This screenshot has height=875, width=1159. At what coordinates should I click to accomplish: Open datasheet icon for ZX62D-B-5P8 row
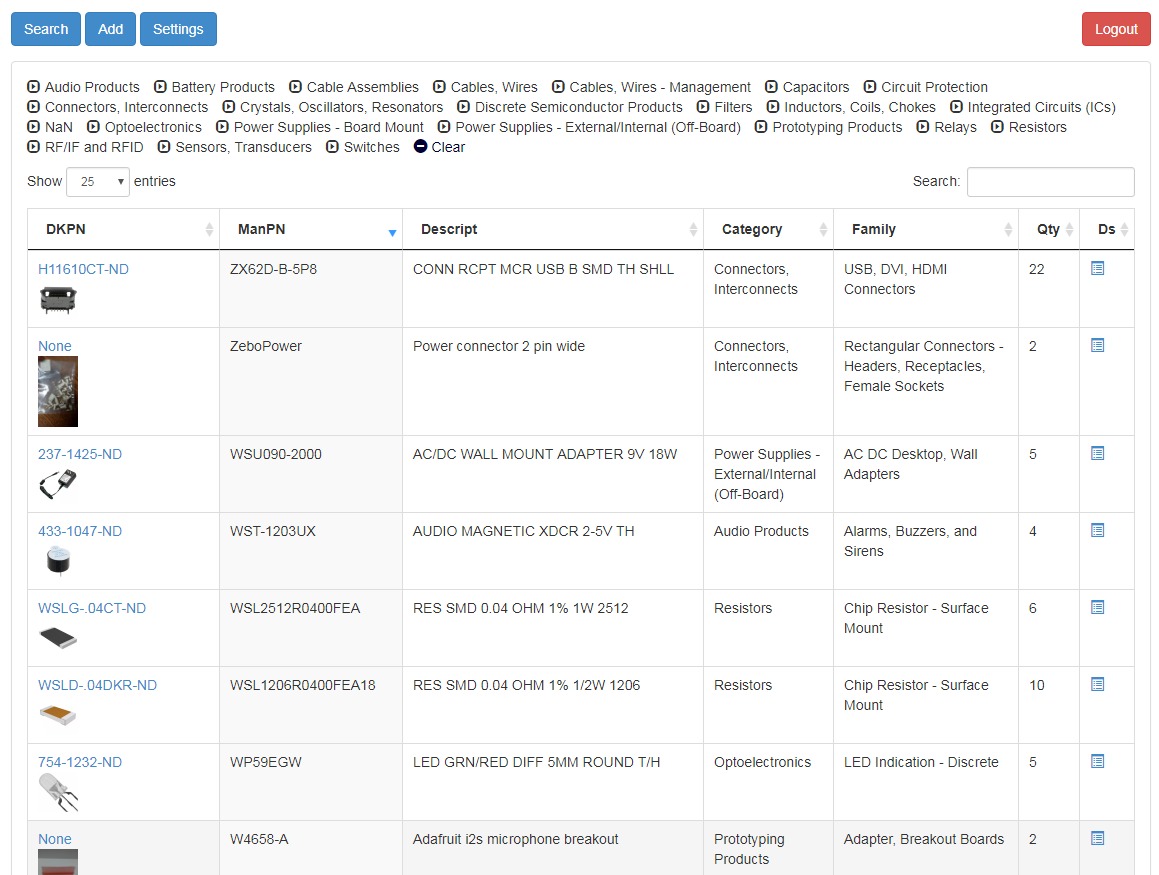(x=1097, y=269)
